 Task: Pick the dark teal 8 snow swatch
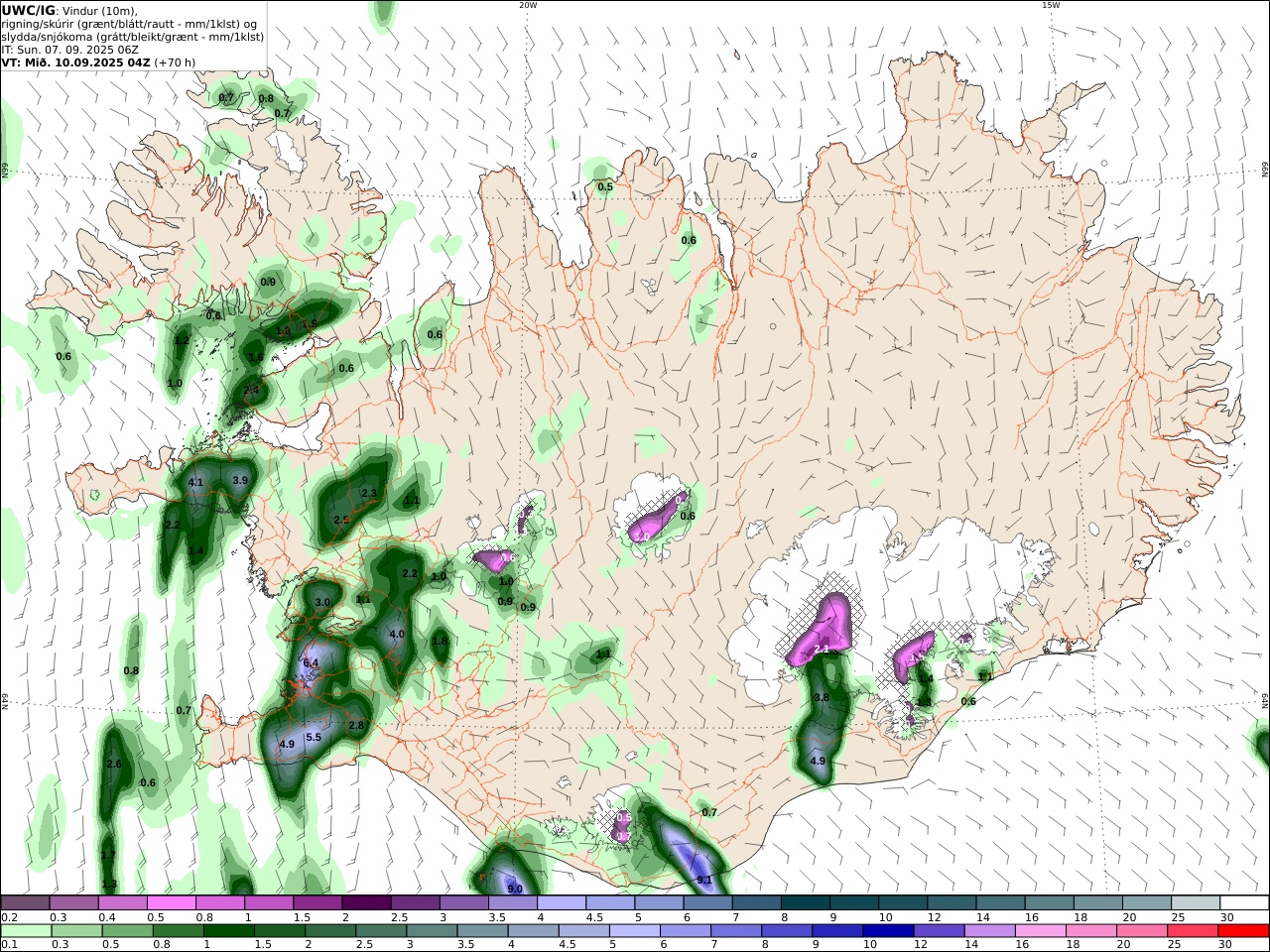pyautogui.click(x=805, y=903)
